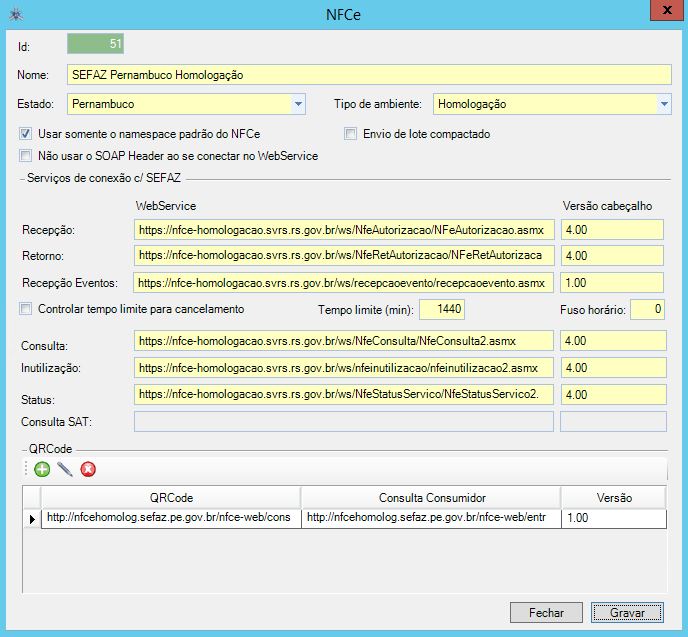Screen dimensions: 688x637
Task: Click the Consulta Consumidor column header
Action: coord(431,498)
